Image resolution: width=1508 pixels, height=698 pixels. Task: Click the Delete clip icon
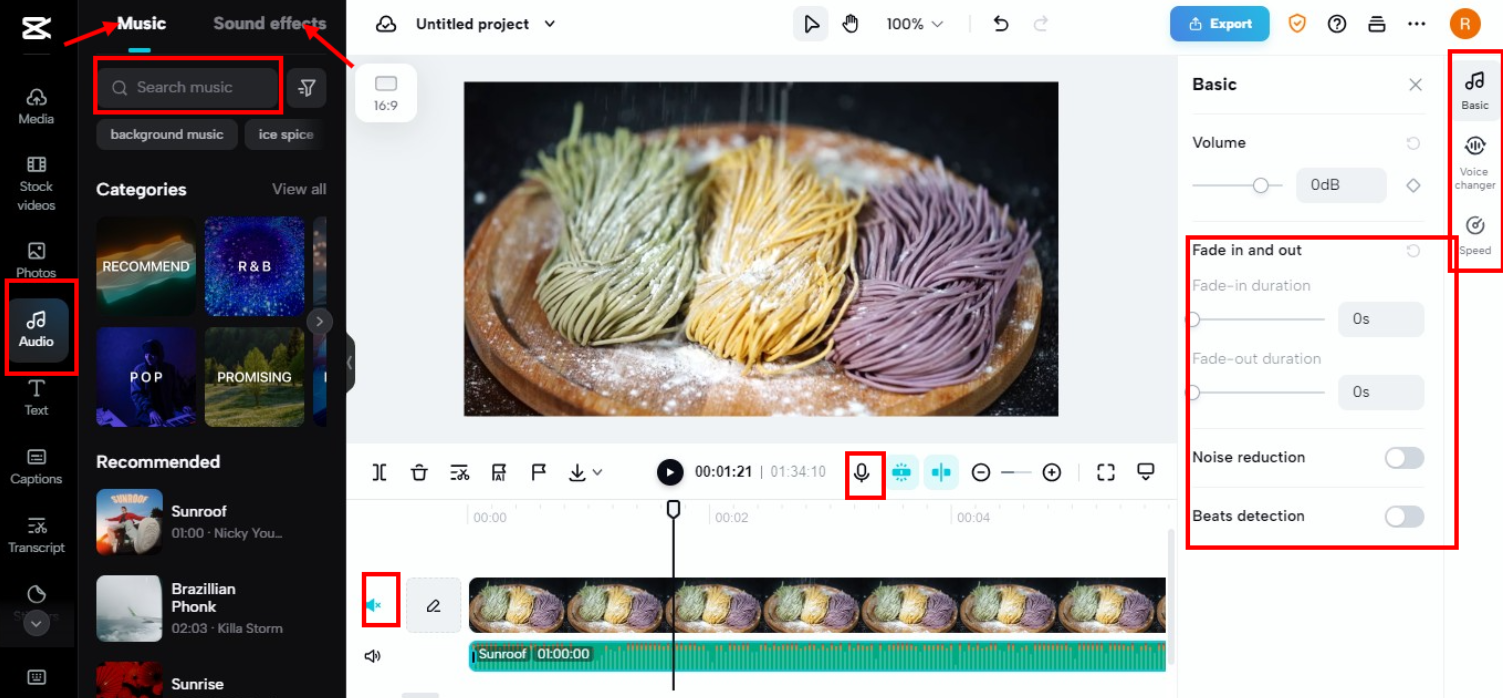coord(419,471)
